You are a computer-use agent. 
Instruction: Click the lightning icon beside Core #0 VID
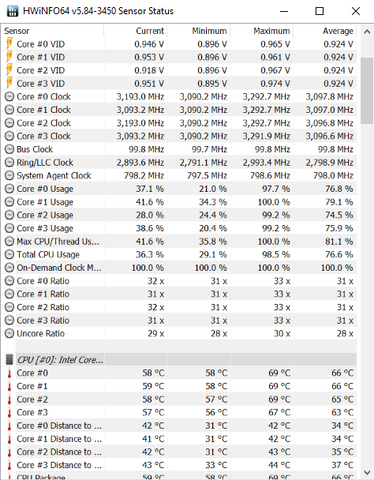click(9, 44)
